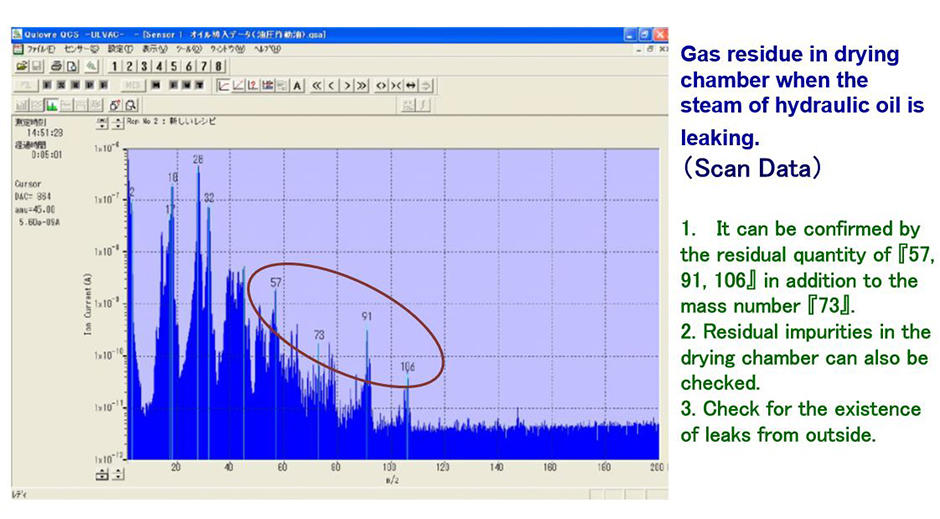Toggle channel 1 button

coord(116,66)
